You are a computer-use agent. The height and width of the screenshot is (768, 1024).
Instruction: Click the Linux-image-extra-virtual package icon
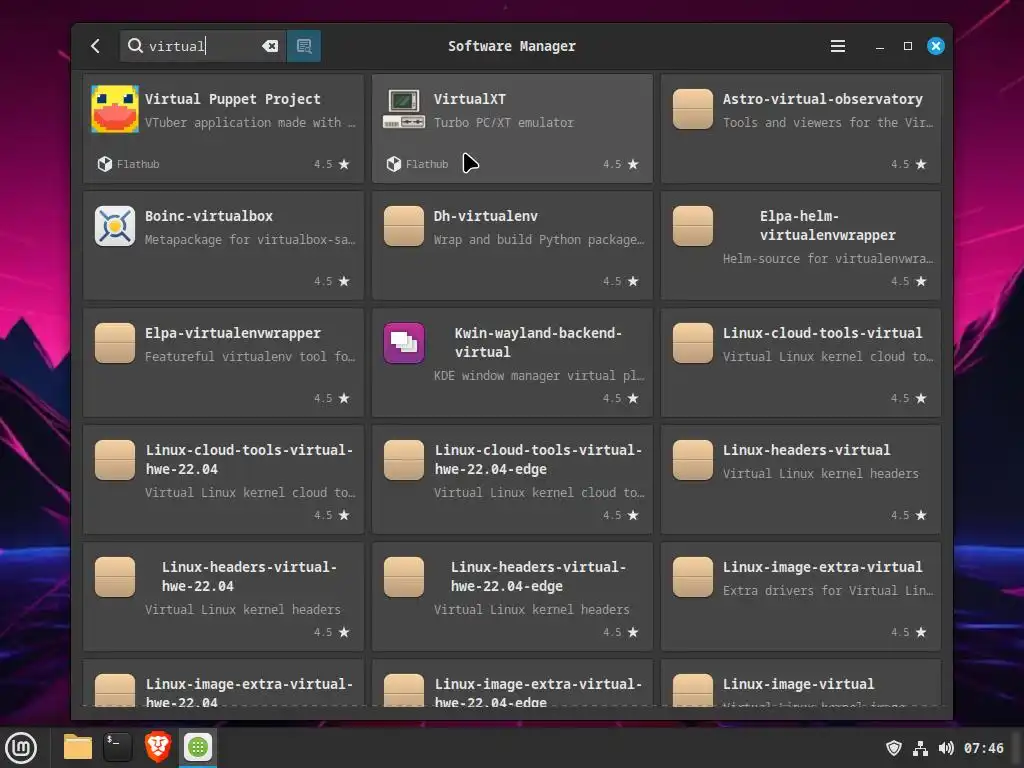pyautogui.click(x=692, y=577)
